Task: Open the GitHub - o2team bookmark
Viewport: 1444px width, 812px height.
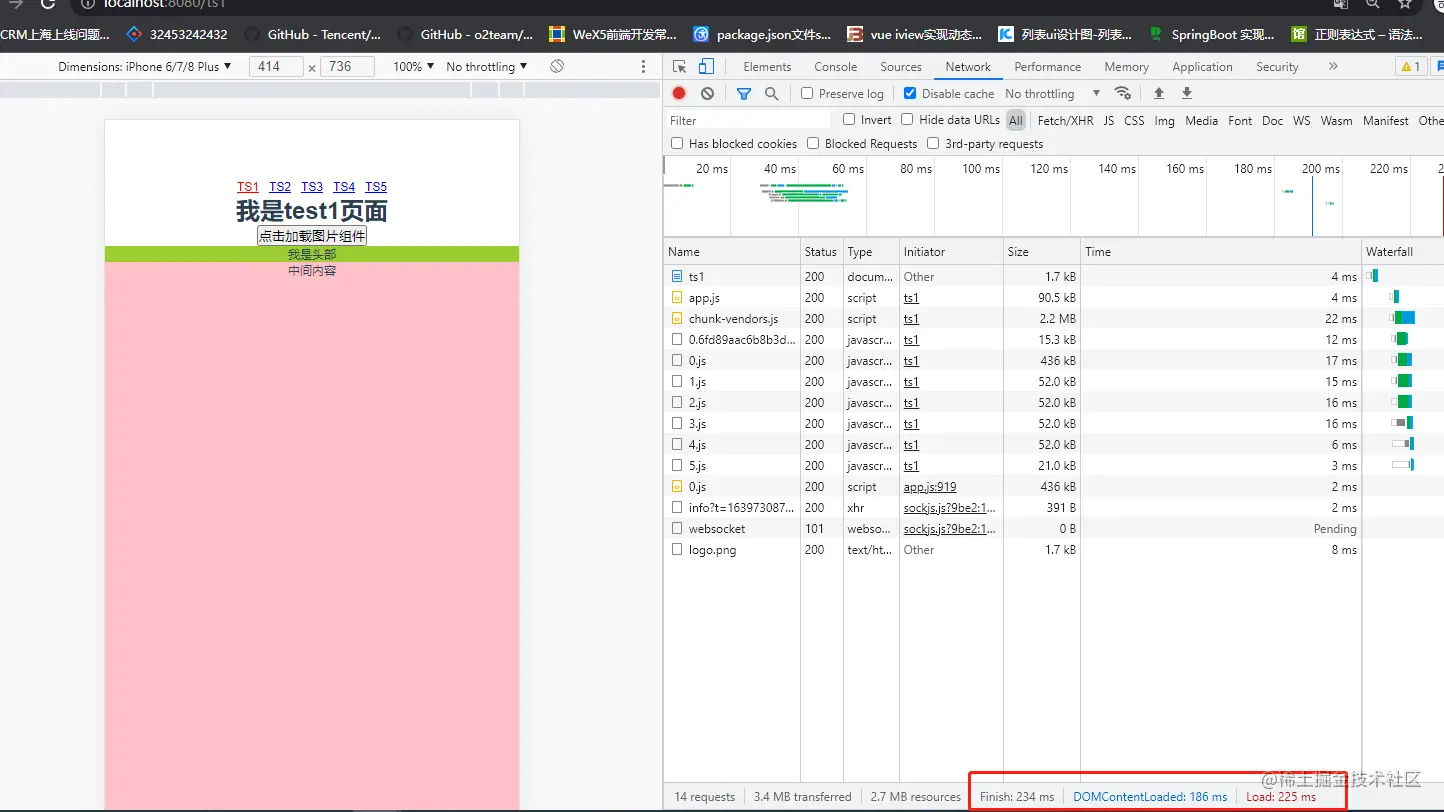Action: 465,34
